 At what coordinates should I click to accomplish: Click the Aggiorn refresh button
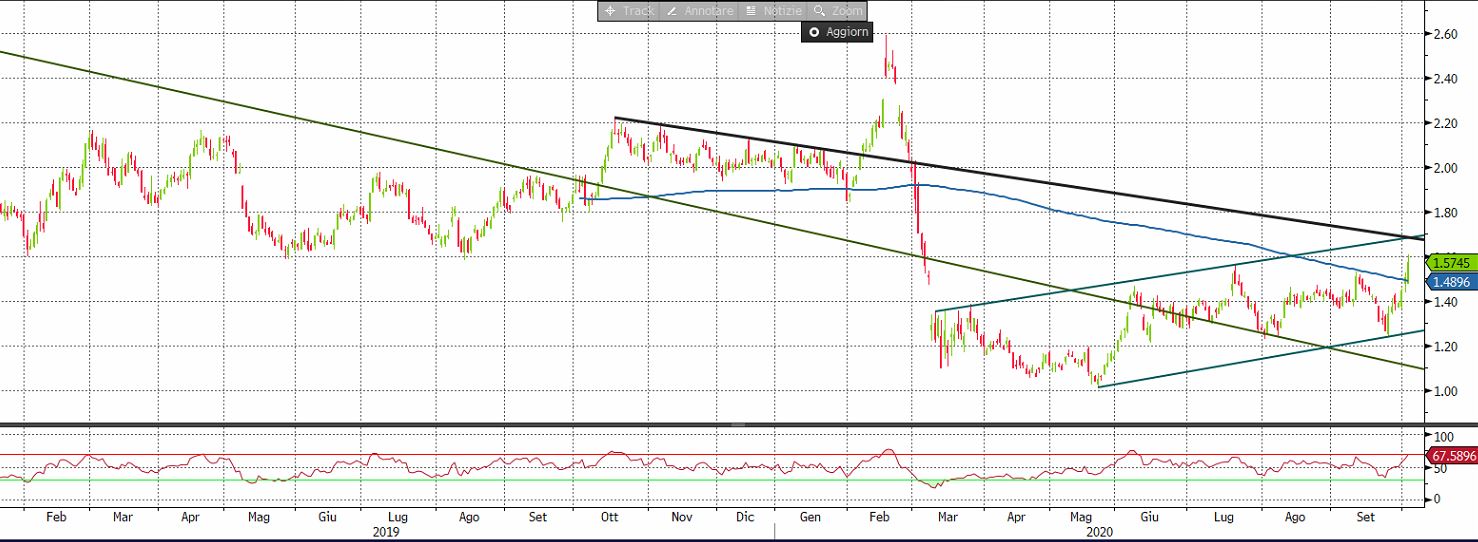[x=838, y=32]
